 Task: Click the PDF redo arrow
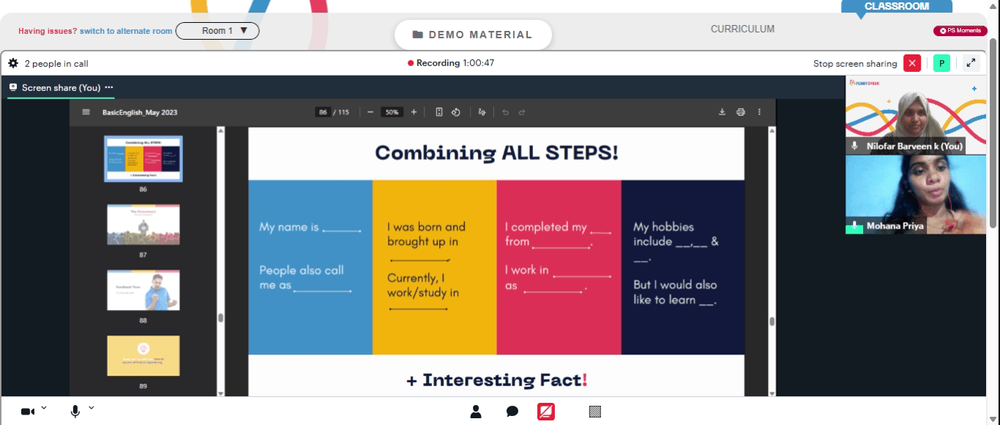click(522, 112)
